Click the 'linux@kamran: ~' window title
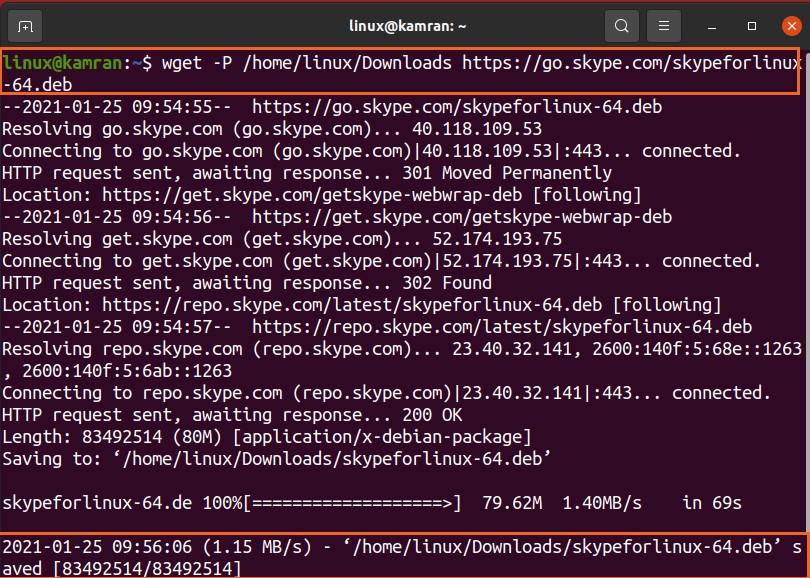This screenshot has width=810, height=578. [405, 25]
